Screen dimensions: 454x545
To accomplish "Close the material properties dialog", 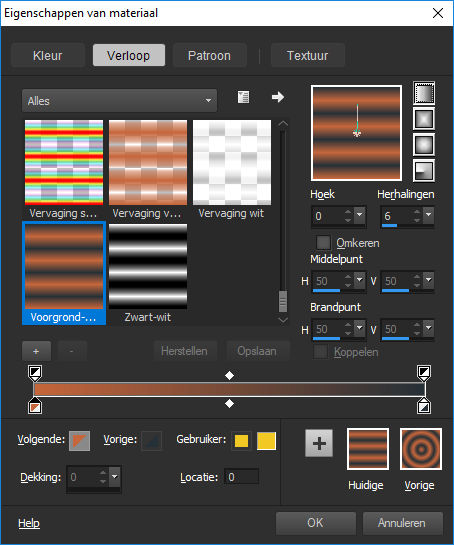I will point(438,13).
